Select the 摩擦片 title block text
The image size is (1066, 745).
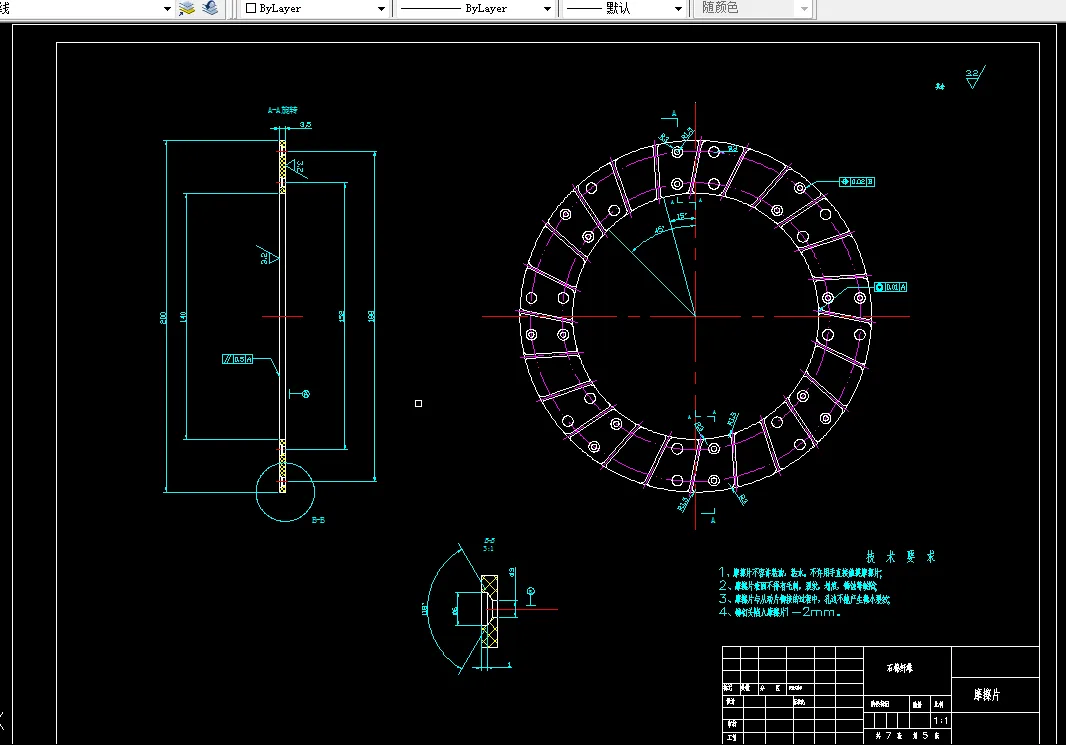(986, 695)
